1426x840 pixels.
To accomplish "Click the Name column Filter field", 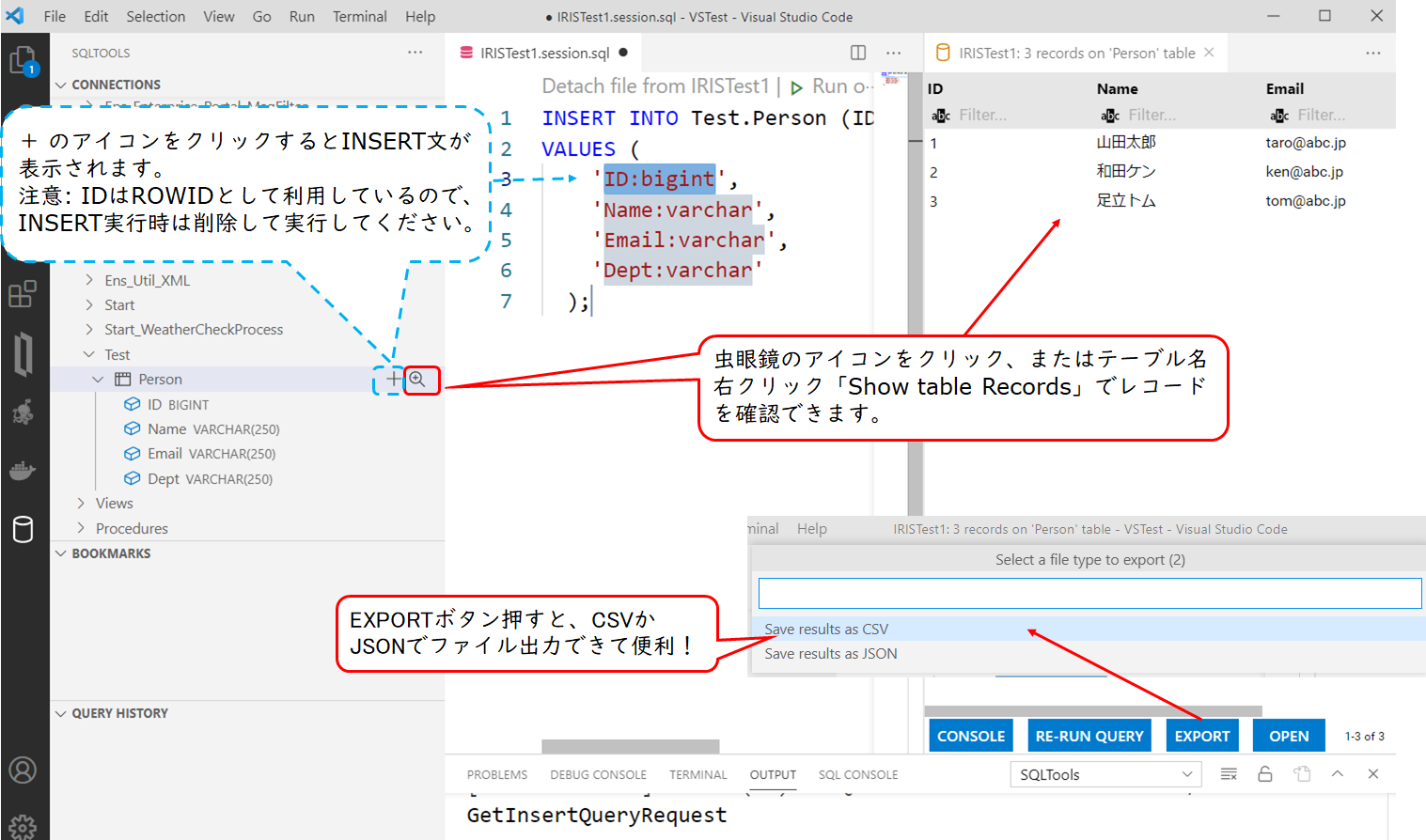I will 1152,116.
